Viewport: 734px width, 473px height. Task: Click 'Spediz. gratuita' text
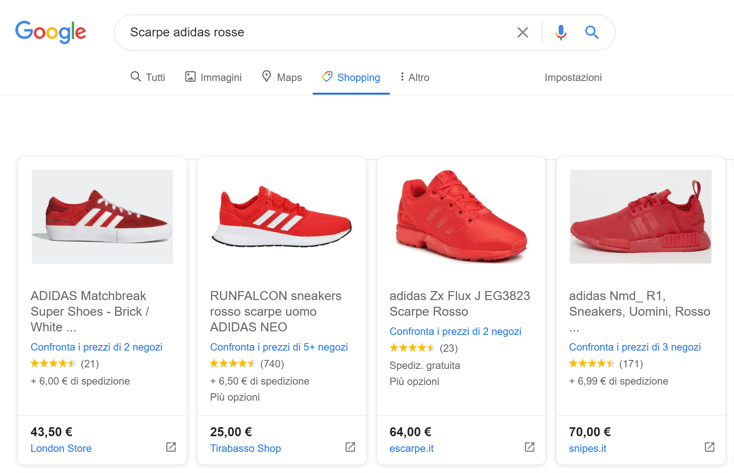[x=425, y=365]
